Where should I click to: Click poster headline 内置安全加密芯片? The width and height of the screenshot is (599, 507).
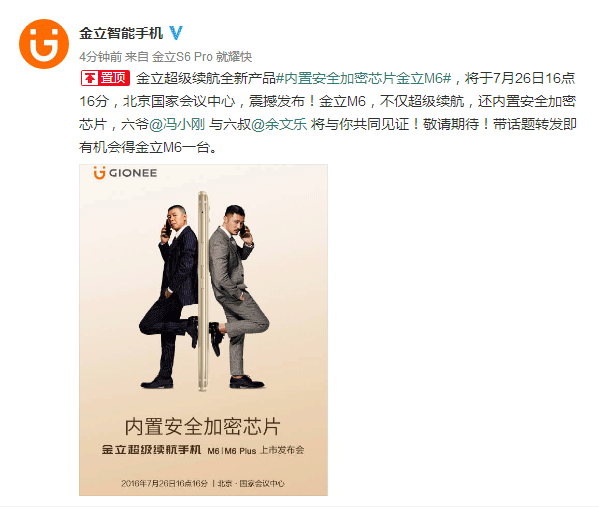click(x=203, y=426)
